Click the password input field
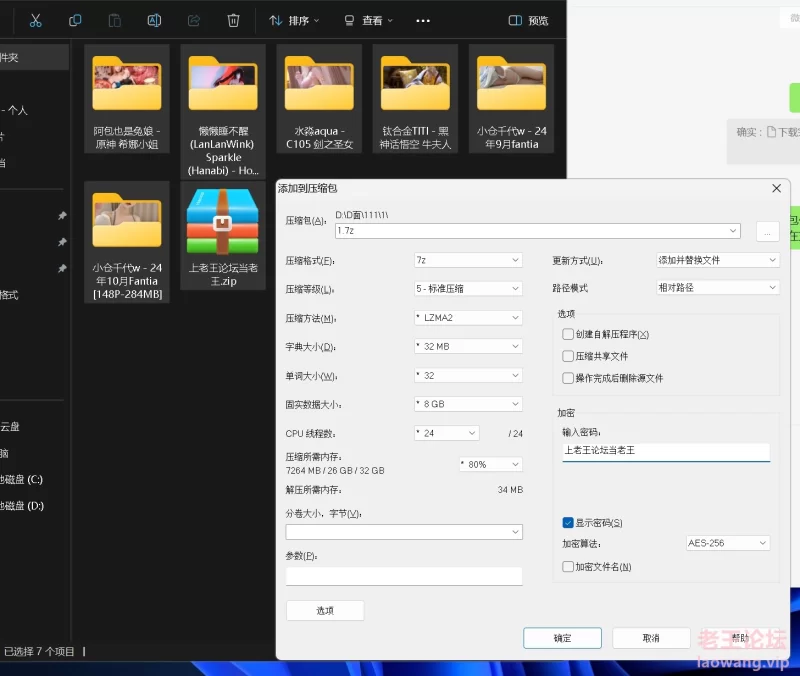 coord(665,451)
